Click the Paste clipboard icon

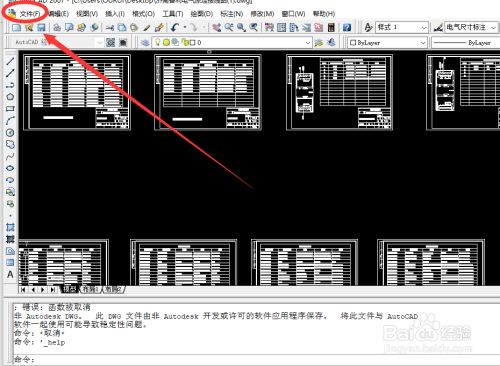(x=134, y=27)
